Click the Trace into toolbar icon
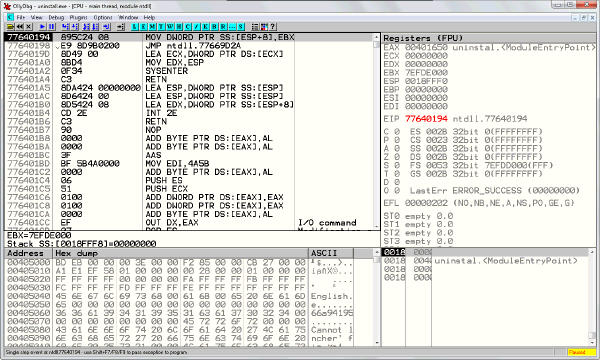The width and height of the screenshot is (600, 360). pyautogui.click(x=86, y=27)
